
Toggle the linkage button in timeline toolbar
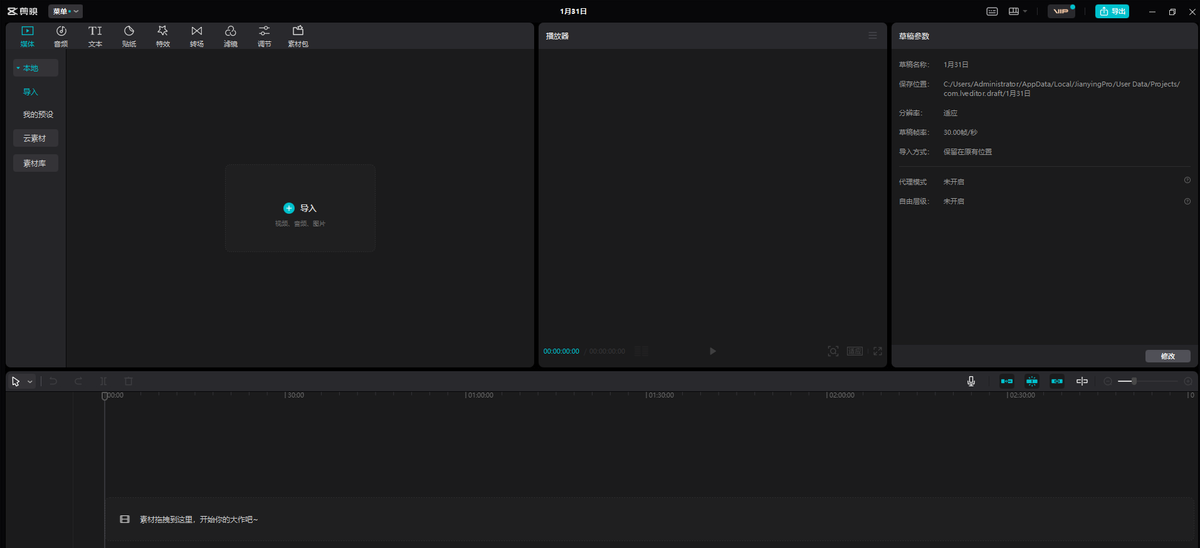tap(1057, 381)
